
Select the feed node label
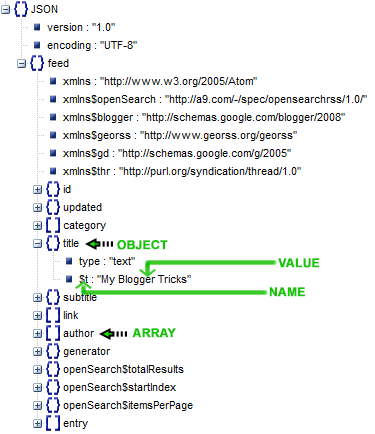[x=58, y=63]
